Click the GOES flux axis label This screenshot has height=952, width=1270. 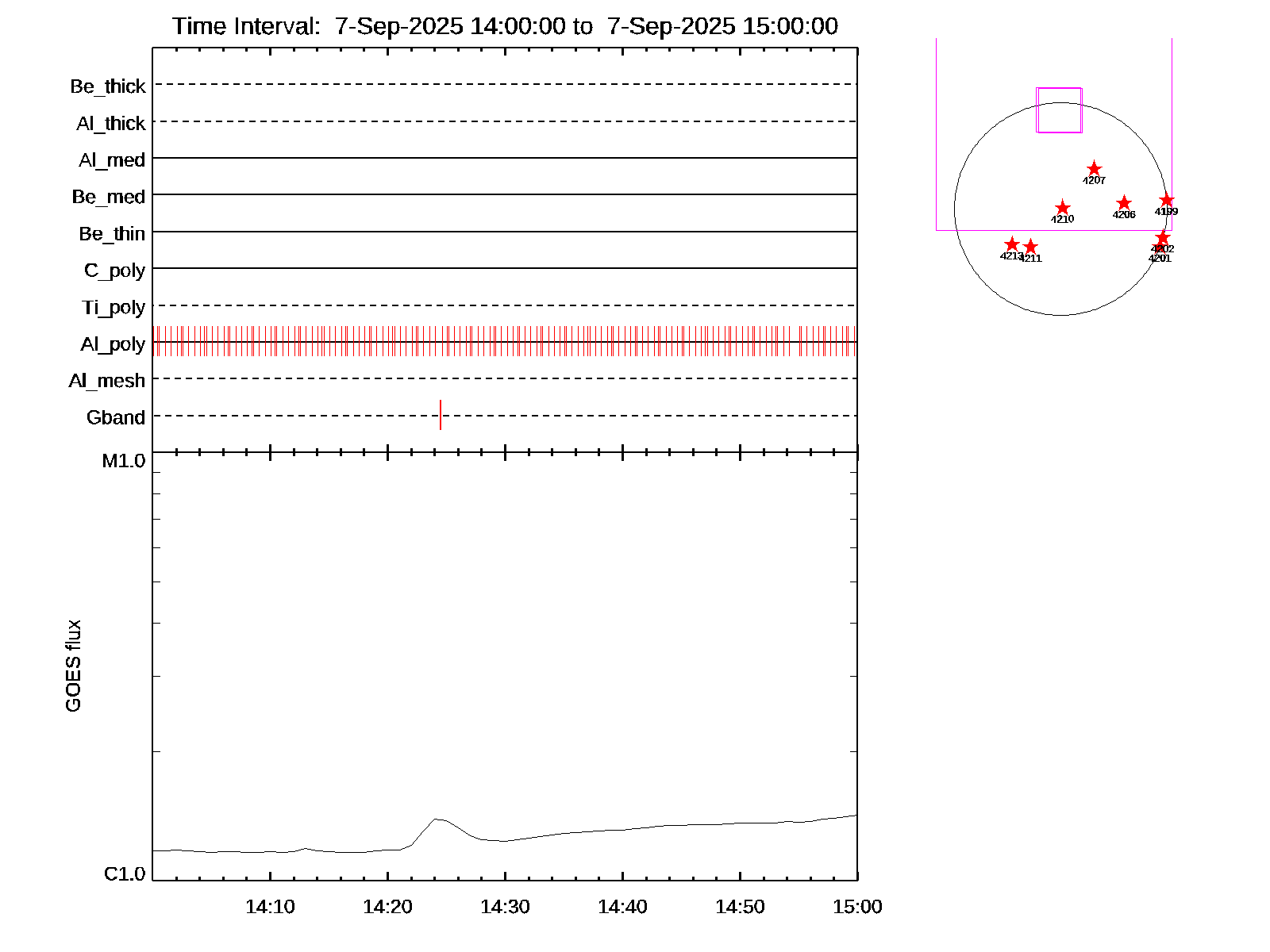(x=73, y=666)
